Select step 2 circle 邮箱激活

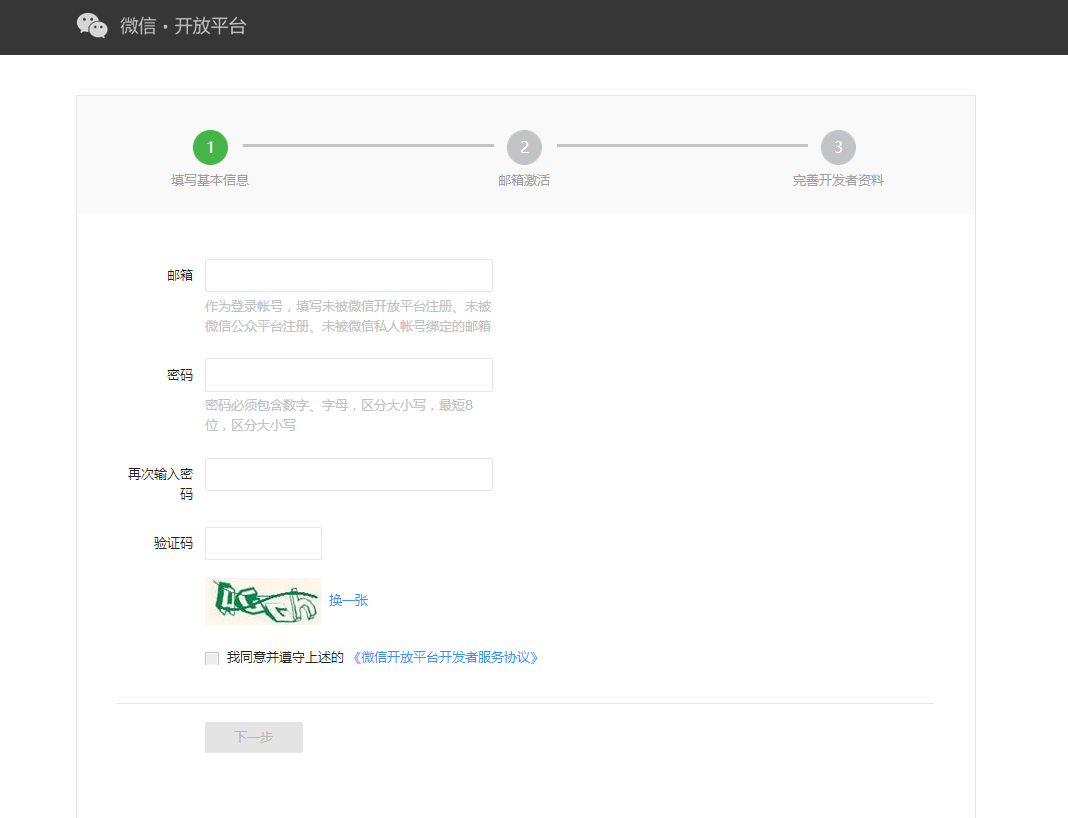(x=524, y=147)
